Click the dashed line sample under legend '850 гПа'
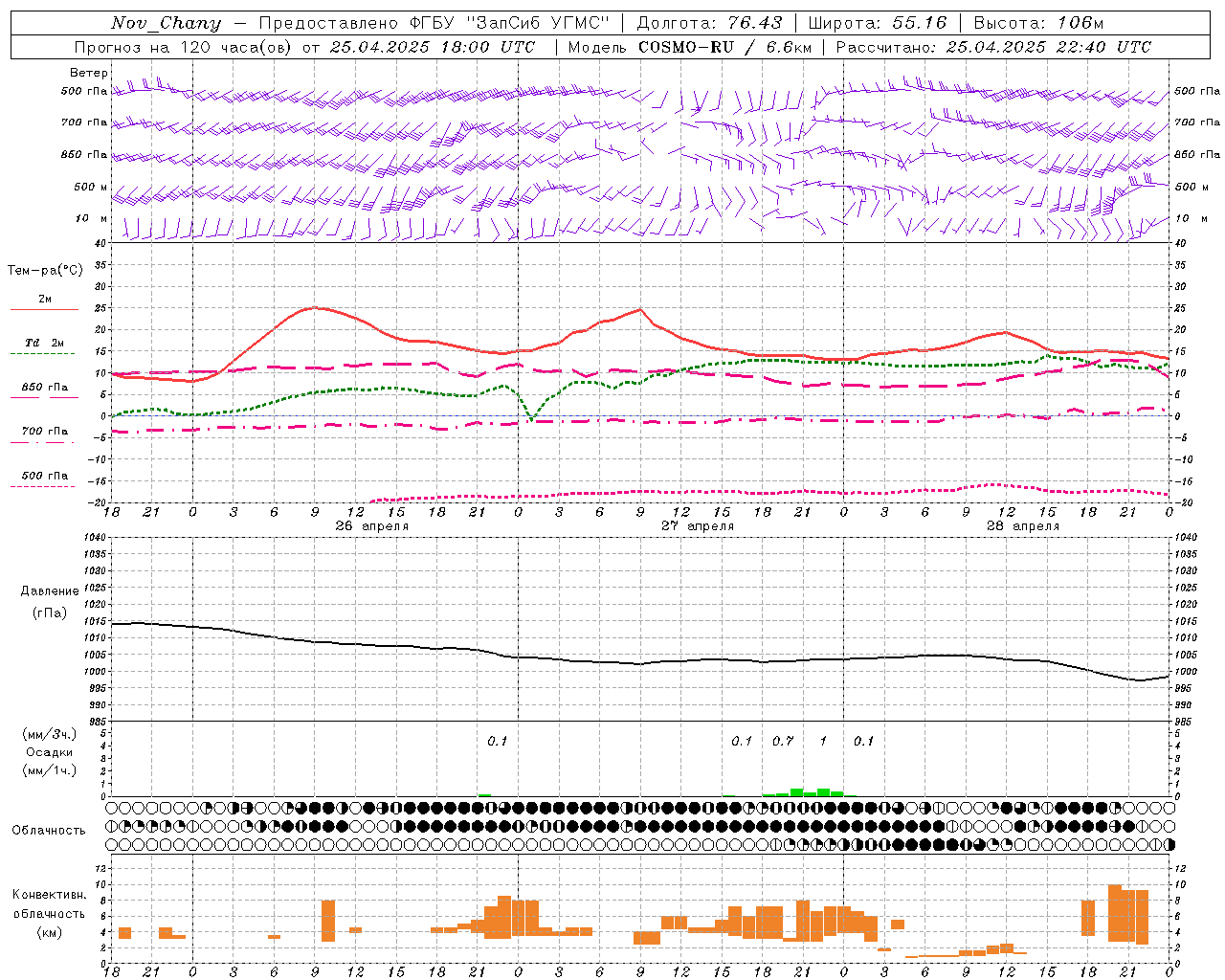This screenshot has height=980, width=1225. coord(44,397)
